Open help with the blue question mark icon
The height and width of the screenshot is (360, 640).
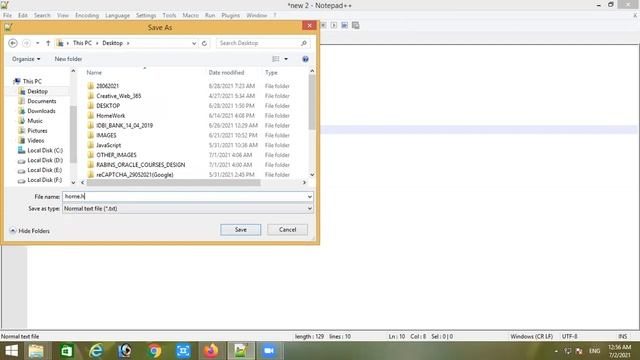[305, 59]
